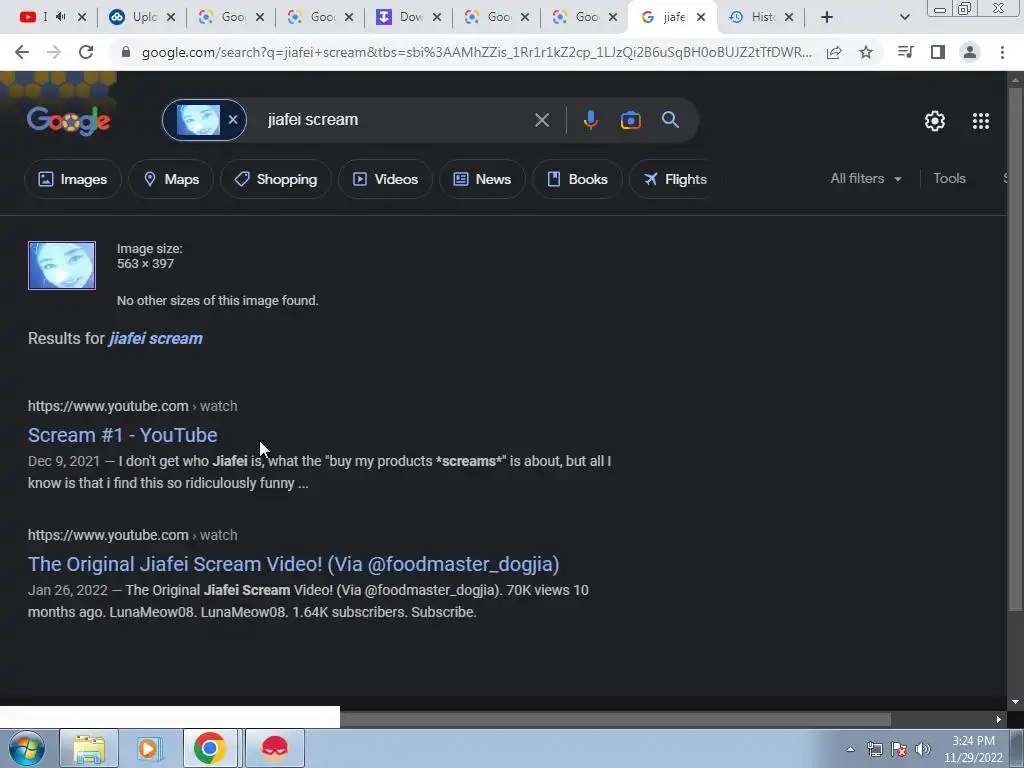Open the network tray icon
This screenshot has height=768, width=1024.
tap(874, 750)
